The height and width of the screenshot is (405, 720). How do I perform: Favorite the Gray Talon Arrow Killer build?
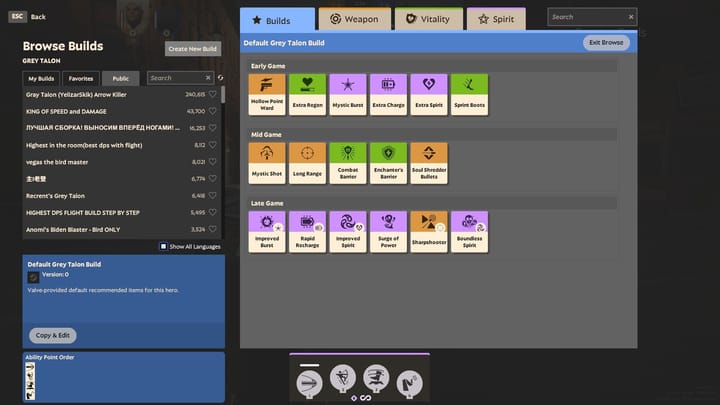pyautogui.click(x=213, y=94)
